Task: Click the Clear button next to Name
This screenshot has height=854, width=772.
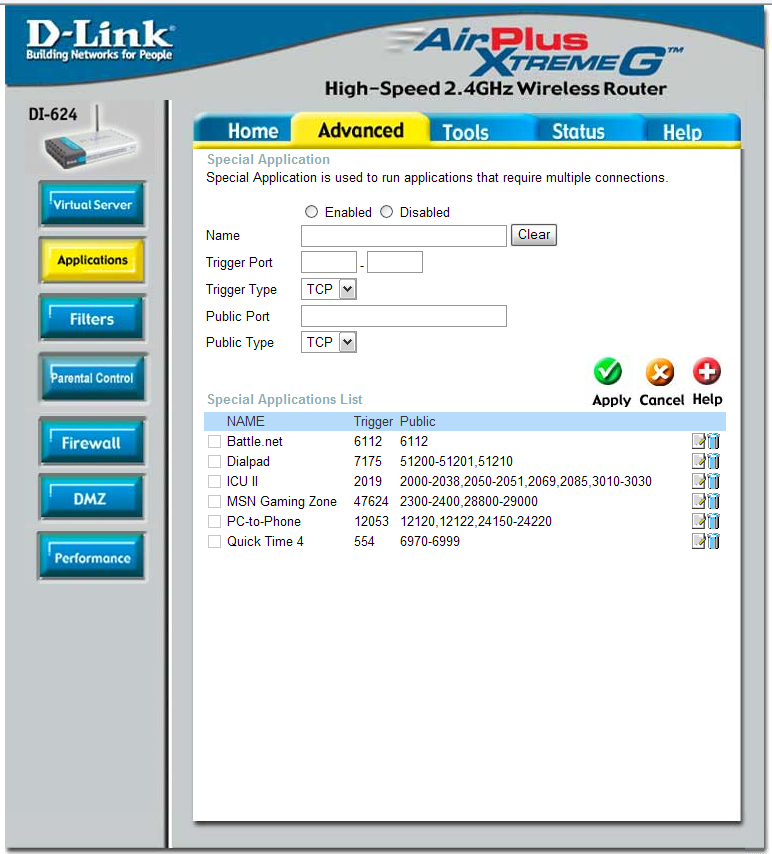Action: 533,235
